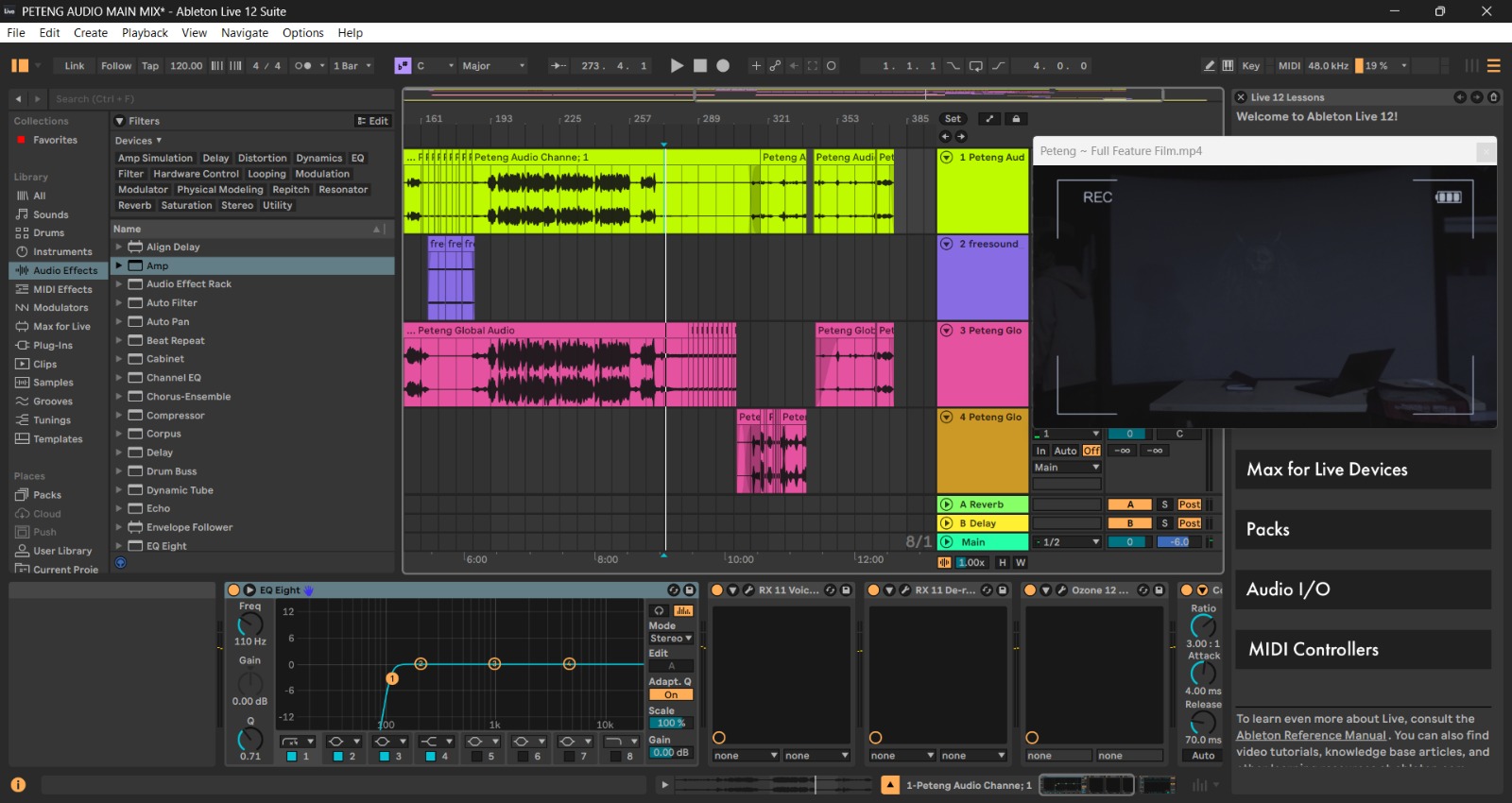Click the Automation Arm icon
Viewport: 1512px width, 803px height.
775,66
